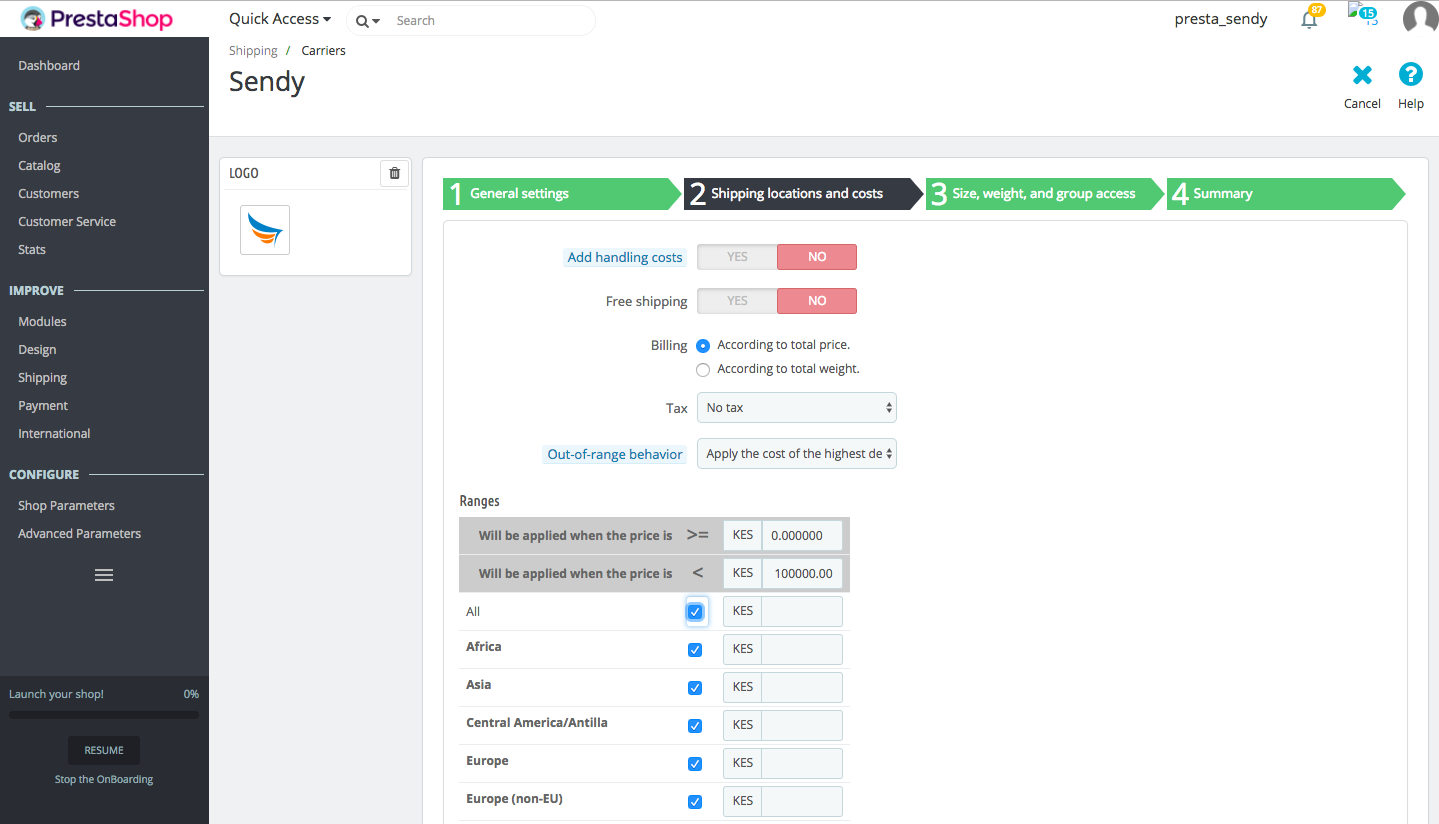Collapse the sidebar with hamburger icon
This screenshot has height=824, width=1439.
104,575
